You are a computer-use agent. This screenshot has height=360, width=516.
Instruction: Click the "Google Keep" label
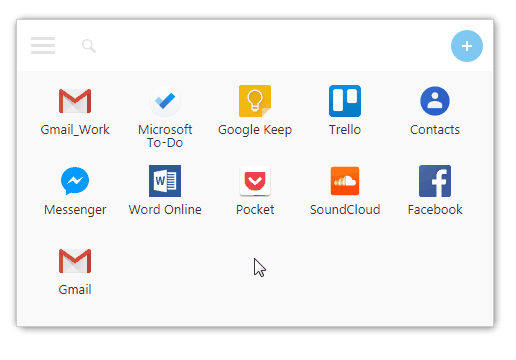pos(255,130)
